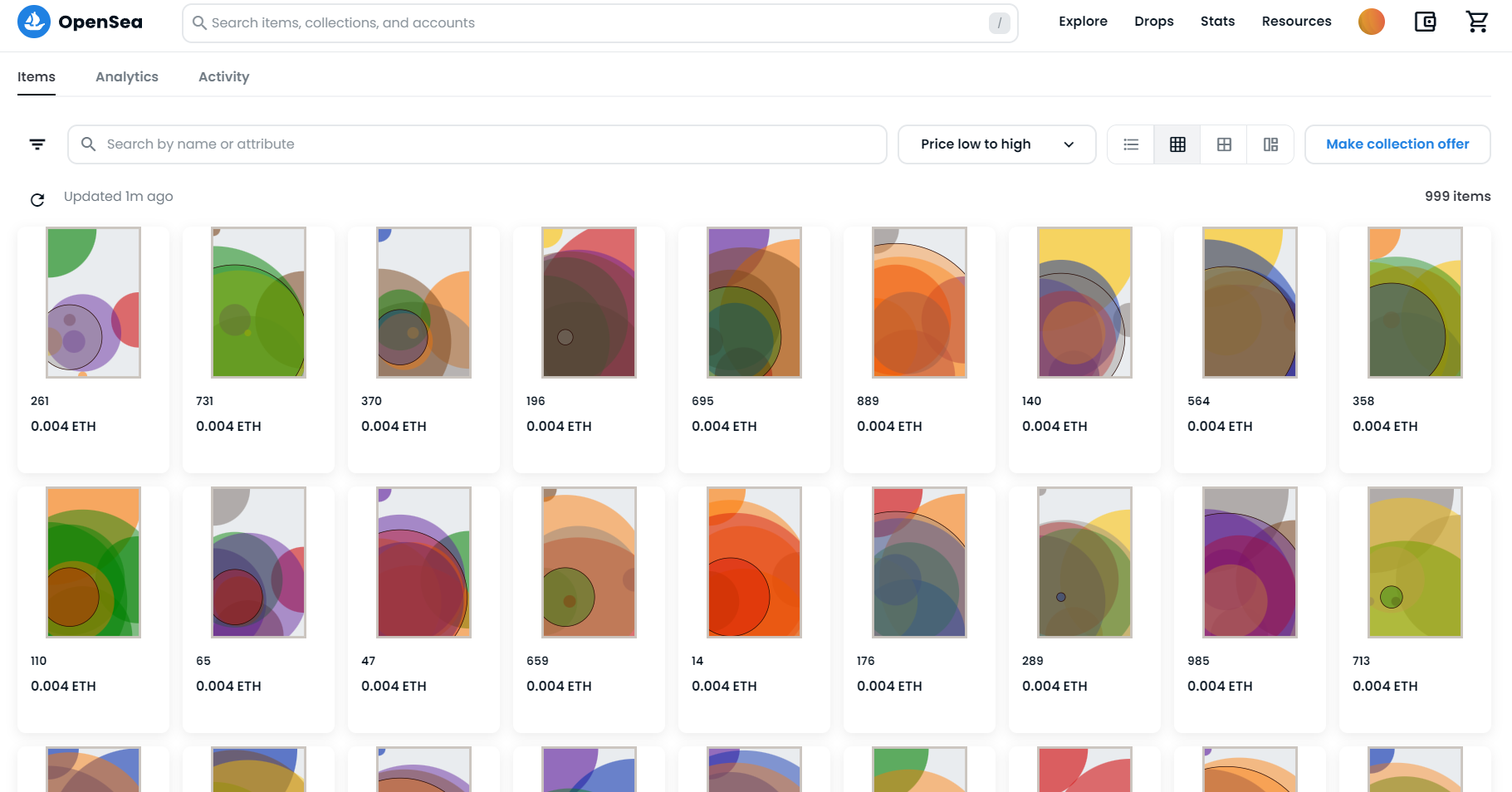Open the Stats menu
Viewport: 1512px width, 792px height.
coord(1217,22)
